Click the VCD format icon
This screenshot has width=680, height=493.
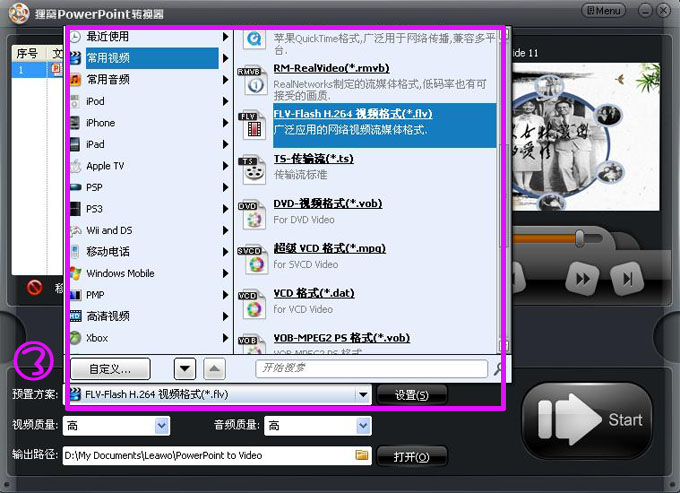[x=252, y=304]
